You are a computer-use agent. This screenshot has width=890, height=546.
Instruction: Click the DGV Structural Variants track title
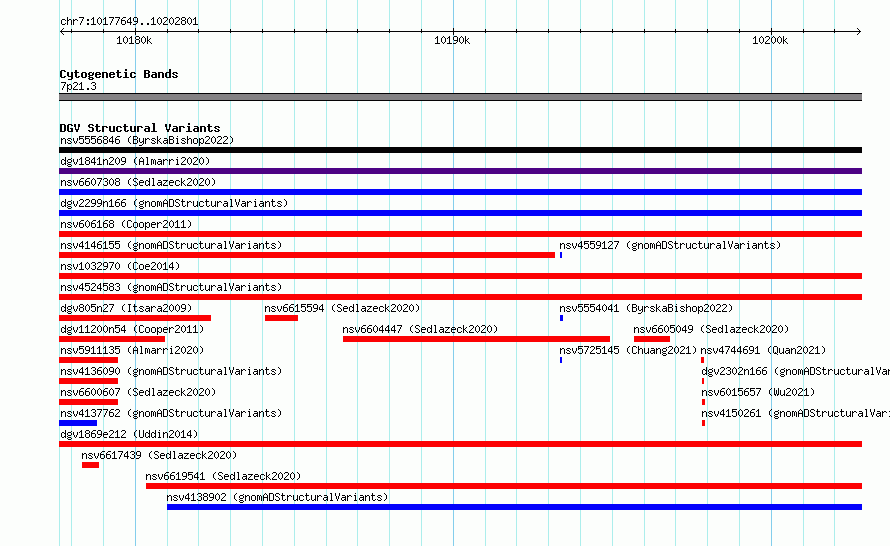(140, 128)
